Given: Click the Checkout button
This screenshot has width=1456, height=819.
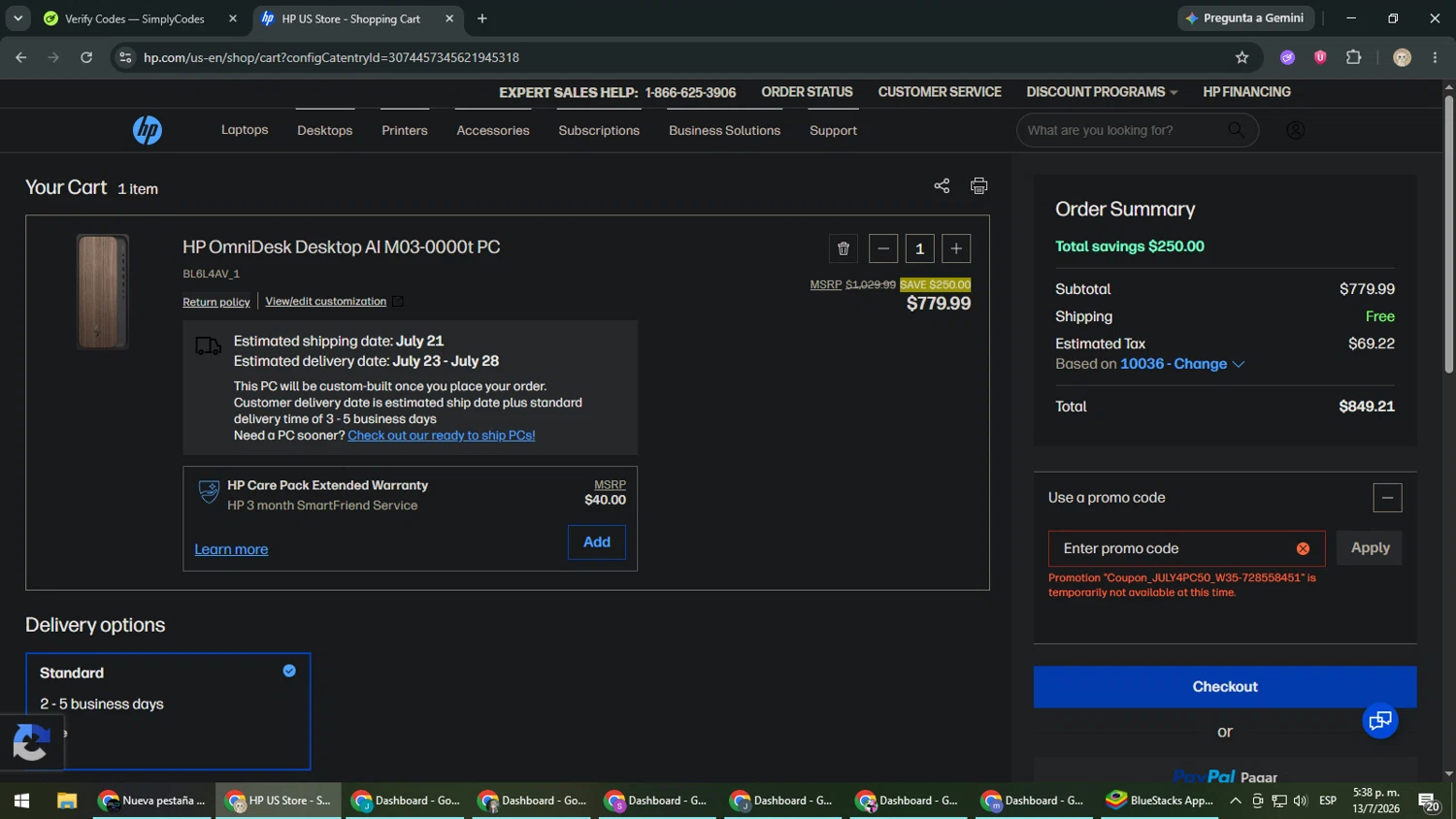Looking at the screenshot, I should (1225, 687).
